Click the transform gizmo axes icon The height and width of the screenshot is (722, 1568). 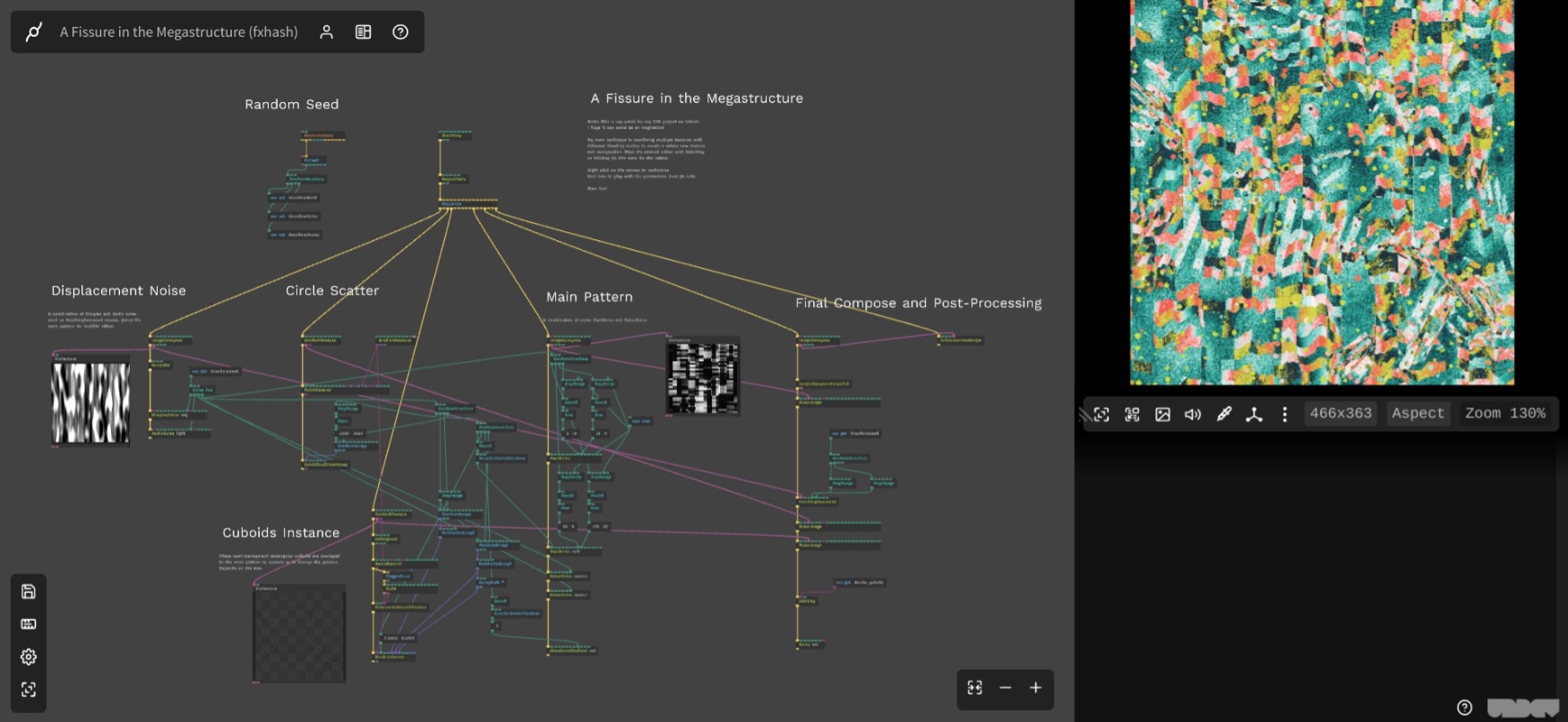pyautogui.click(x=1254, y=414)
